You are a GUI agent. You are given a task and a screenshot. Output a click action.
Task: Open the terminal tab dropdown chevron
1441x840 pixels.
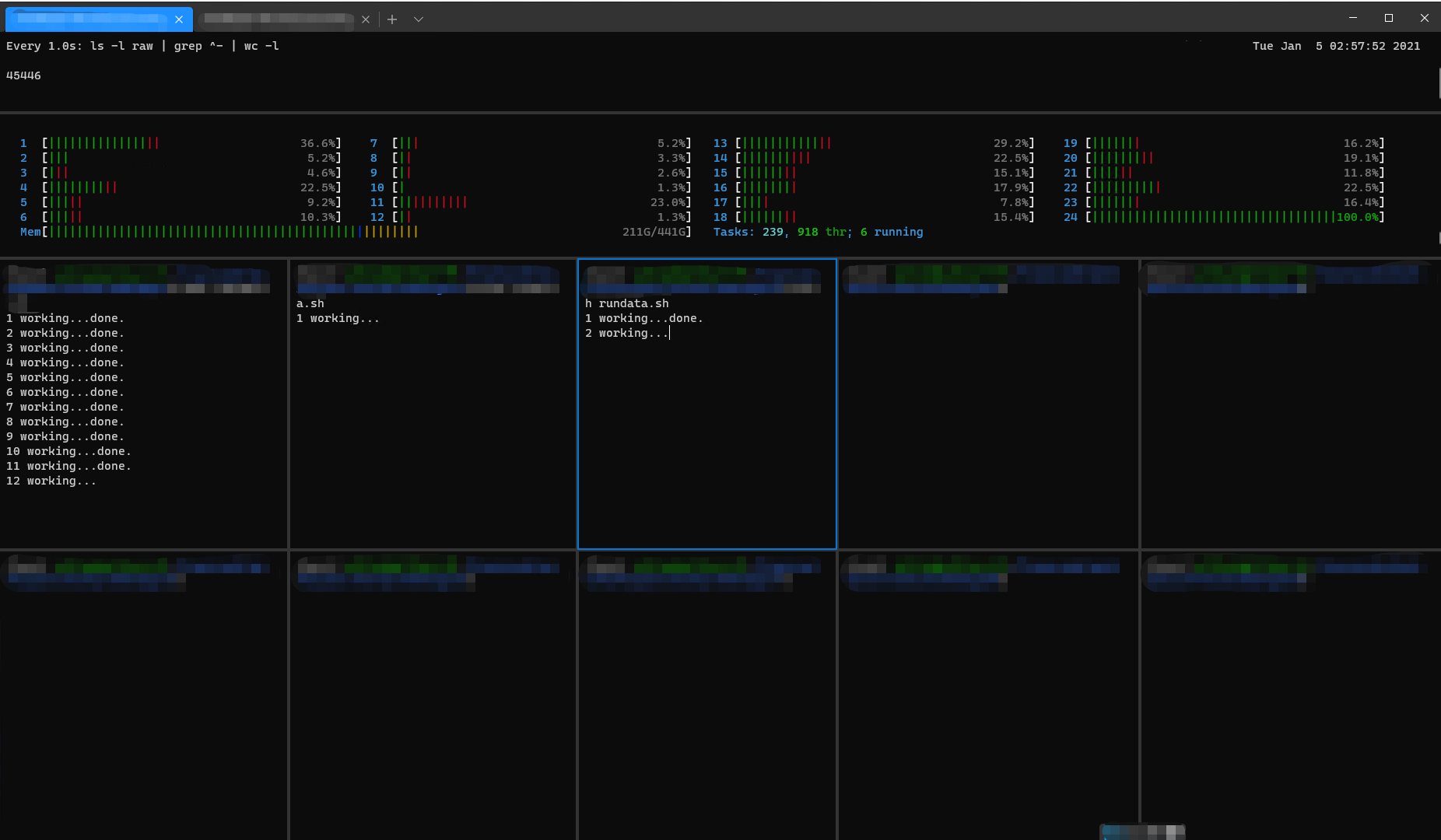pyautogui.click(x=419, y=19)
